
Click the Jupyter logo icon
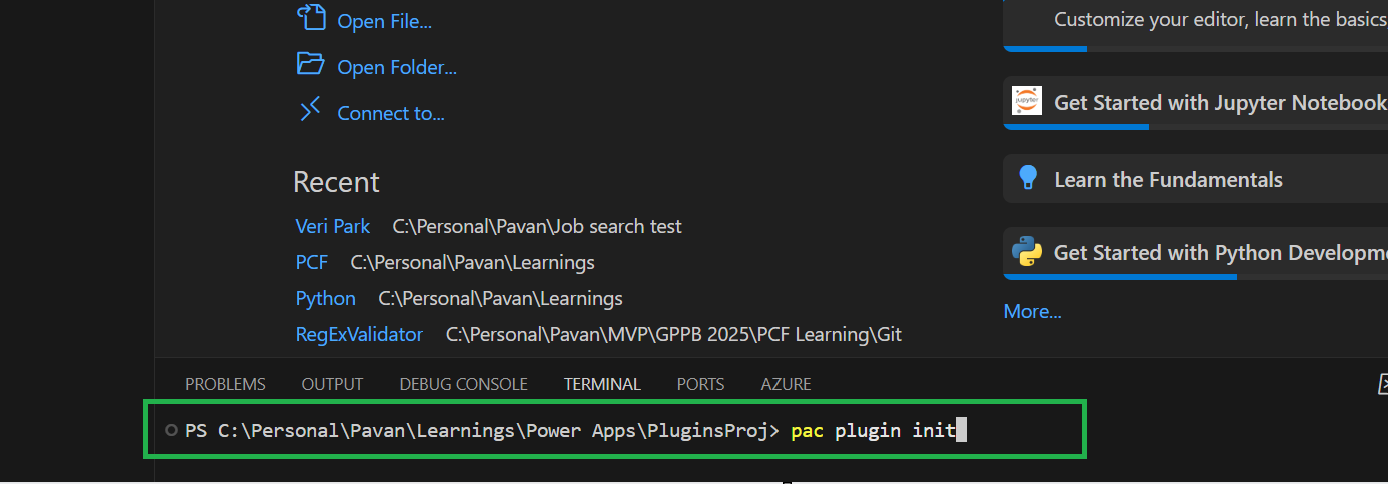[x=1026, y=102]
